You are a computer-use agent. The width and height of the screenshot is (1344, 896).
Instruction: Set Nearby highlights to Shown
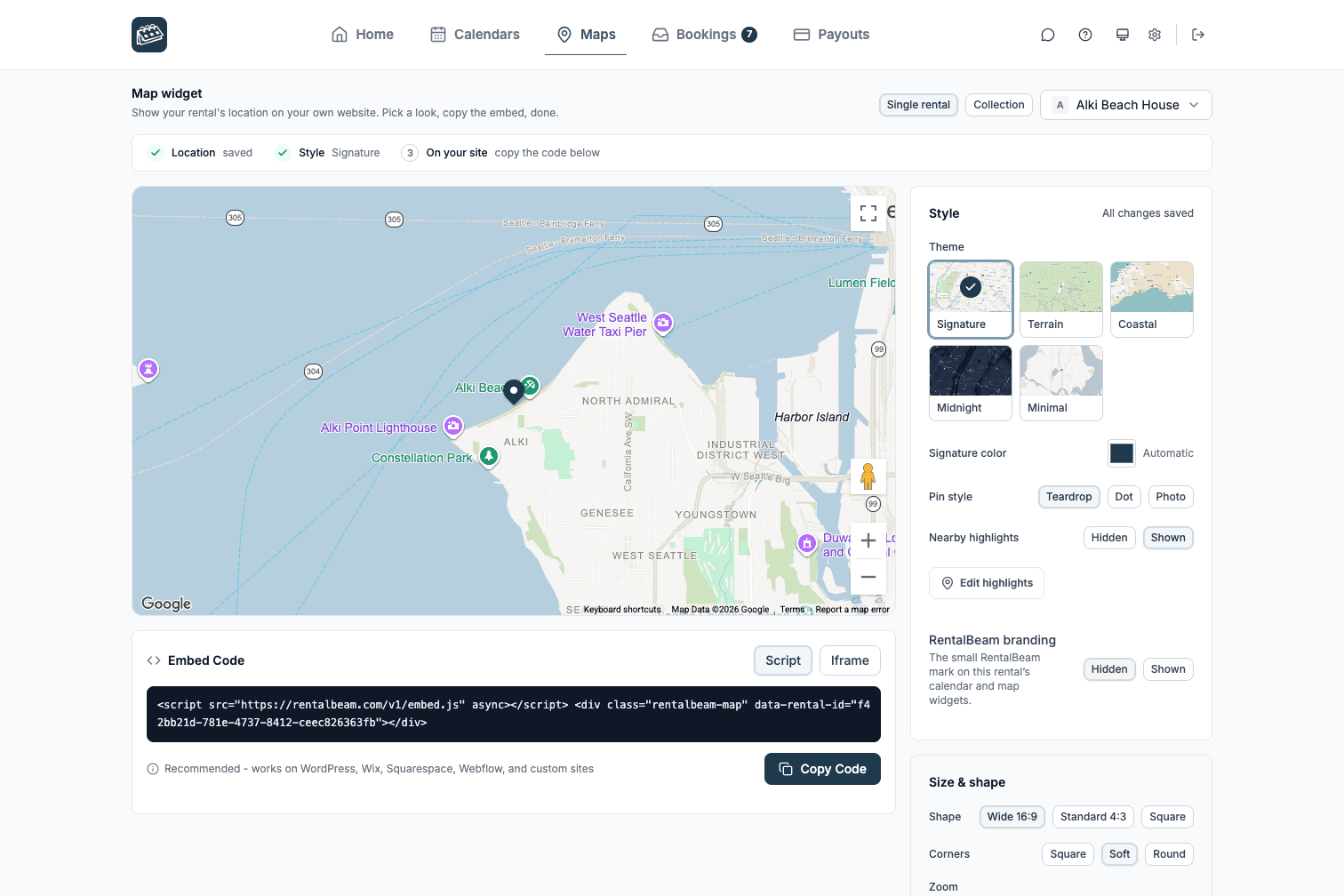point(1168,538)
